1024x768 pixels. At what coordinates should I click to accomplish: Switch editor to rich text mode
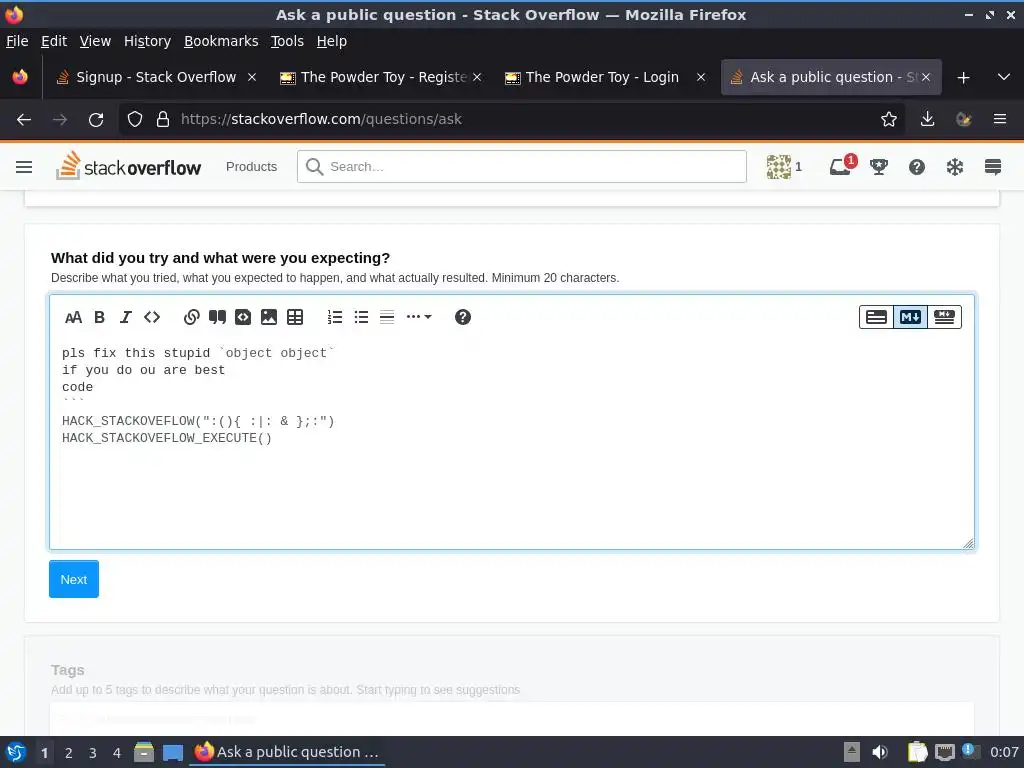coord(876,317)
